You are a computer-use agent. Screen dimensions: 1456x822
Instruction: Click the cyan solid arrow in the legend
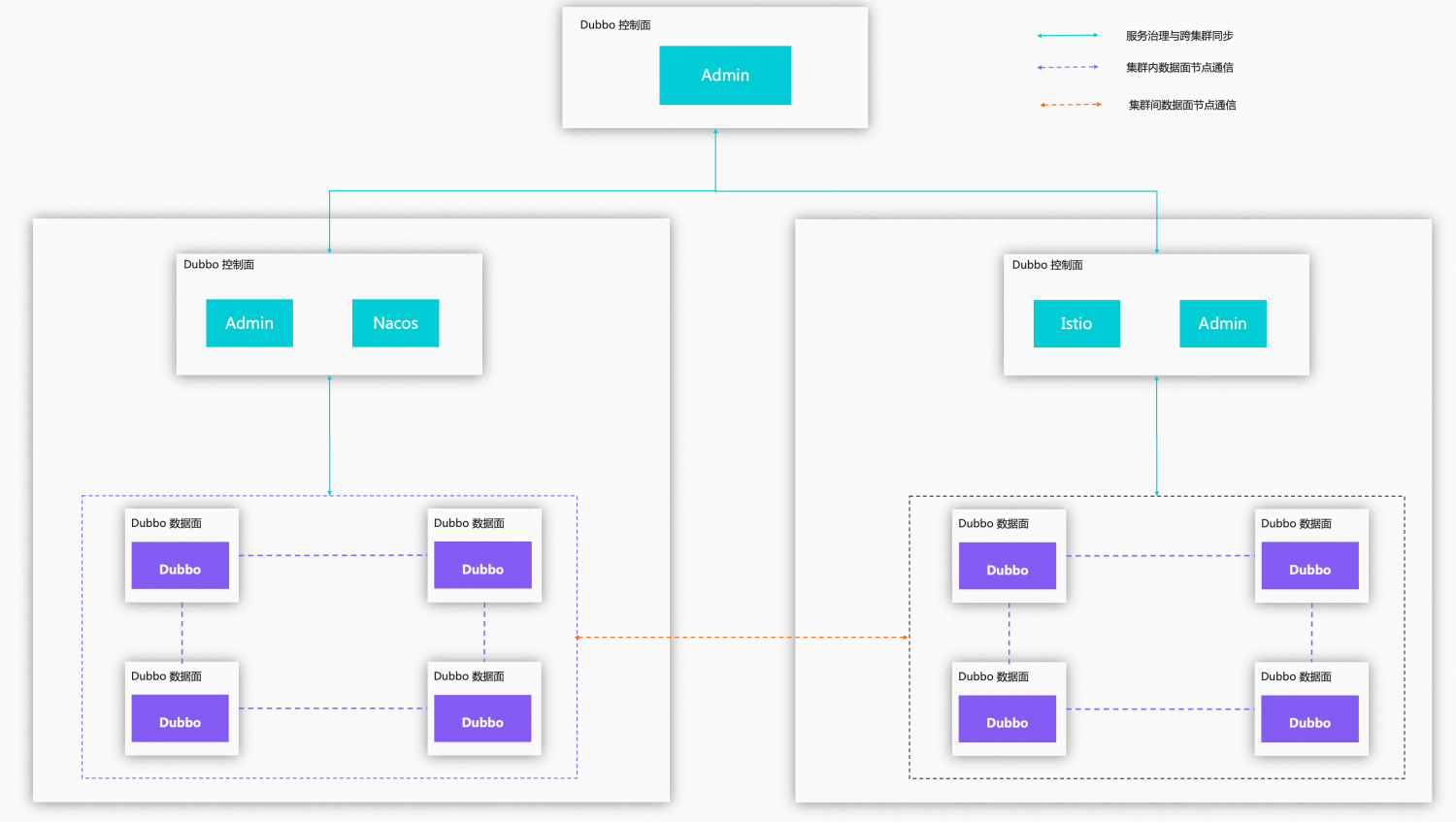1068,36
